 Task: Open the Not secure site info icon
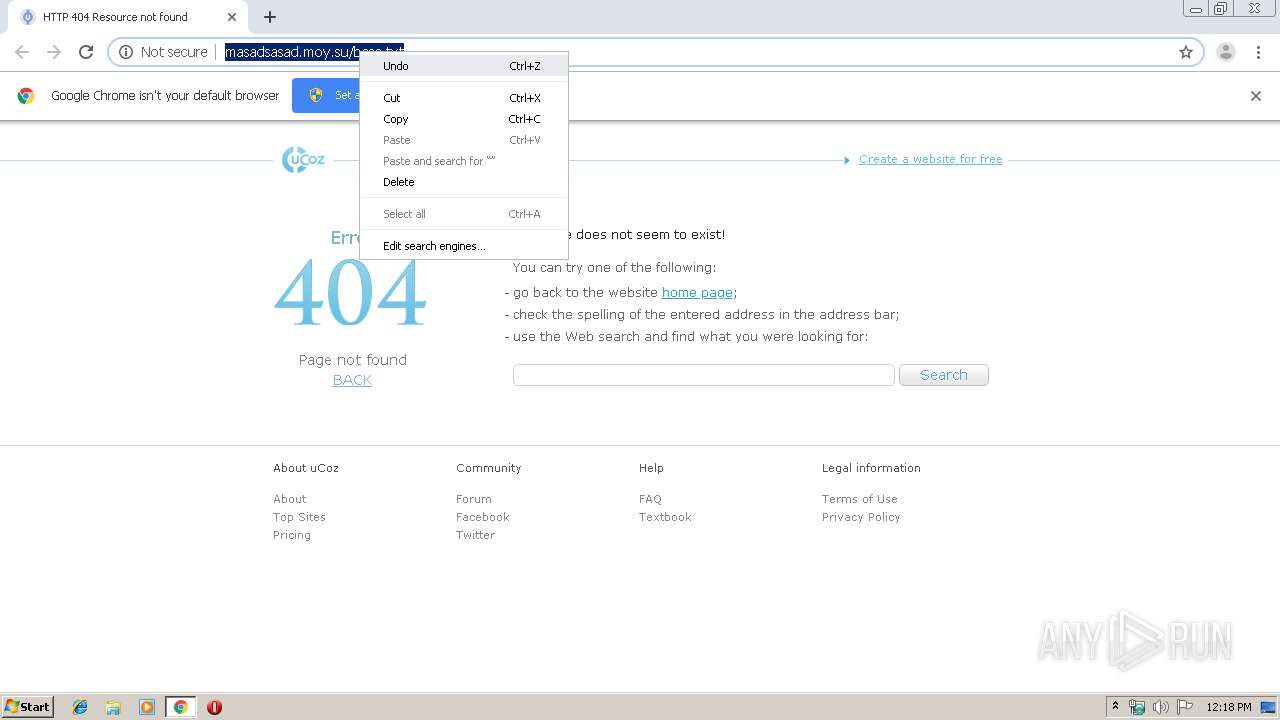point(126,52)
